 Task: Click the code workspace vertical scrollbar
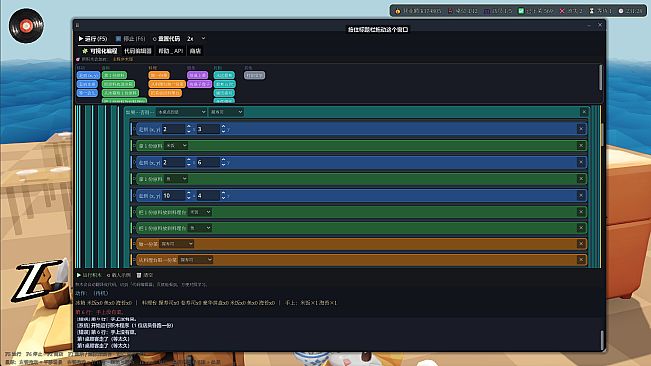pos(602,134)
